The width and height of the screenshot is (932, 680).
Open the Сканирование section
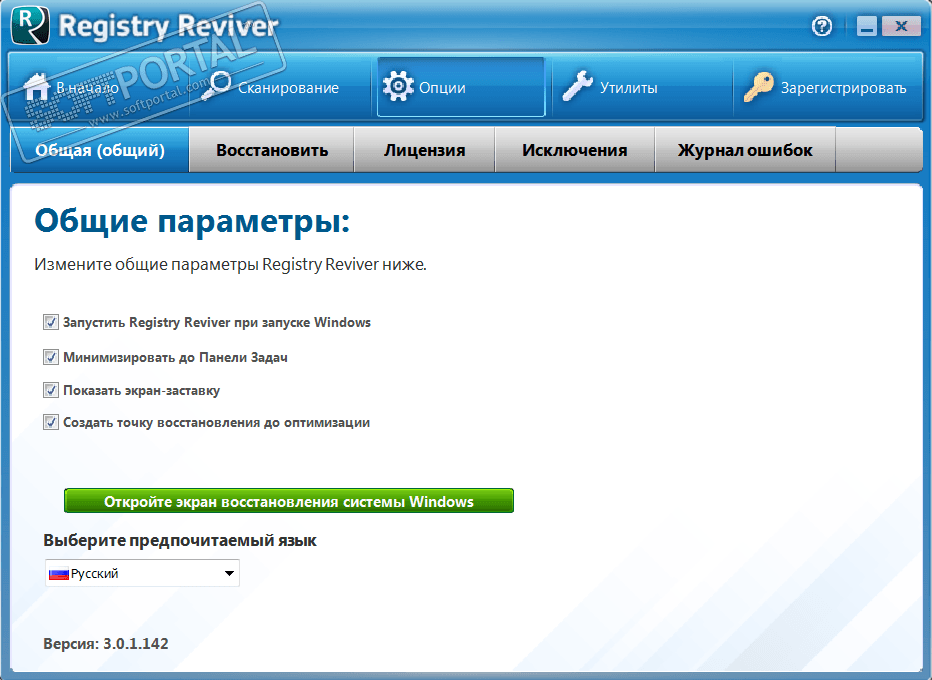pos(282,87)
